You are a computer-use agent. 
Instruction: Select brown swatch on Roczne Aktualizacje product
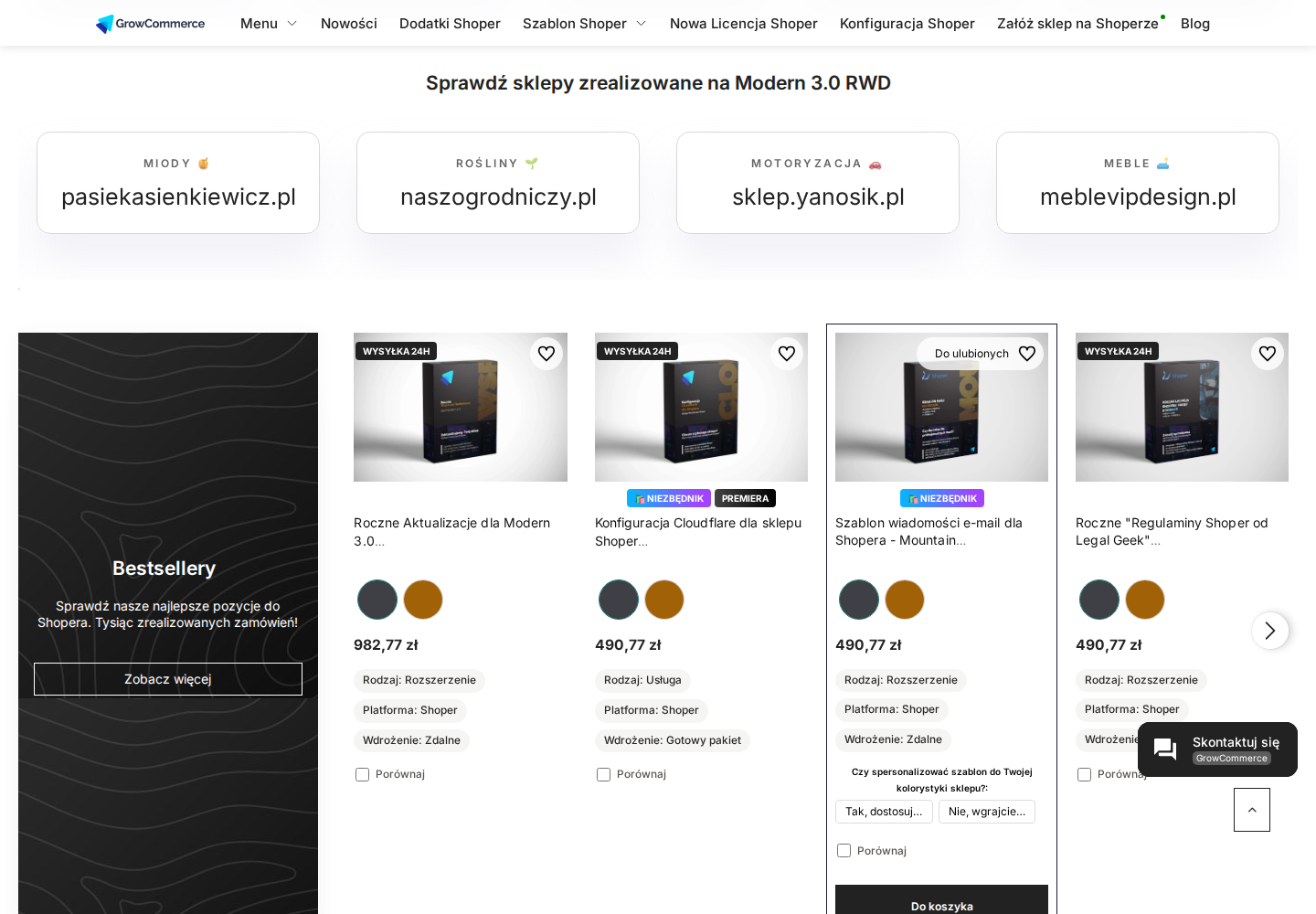423,600
